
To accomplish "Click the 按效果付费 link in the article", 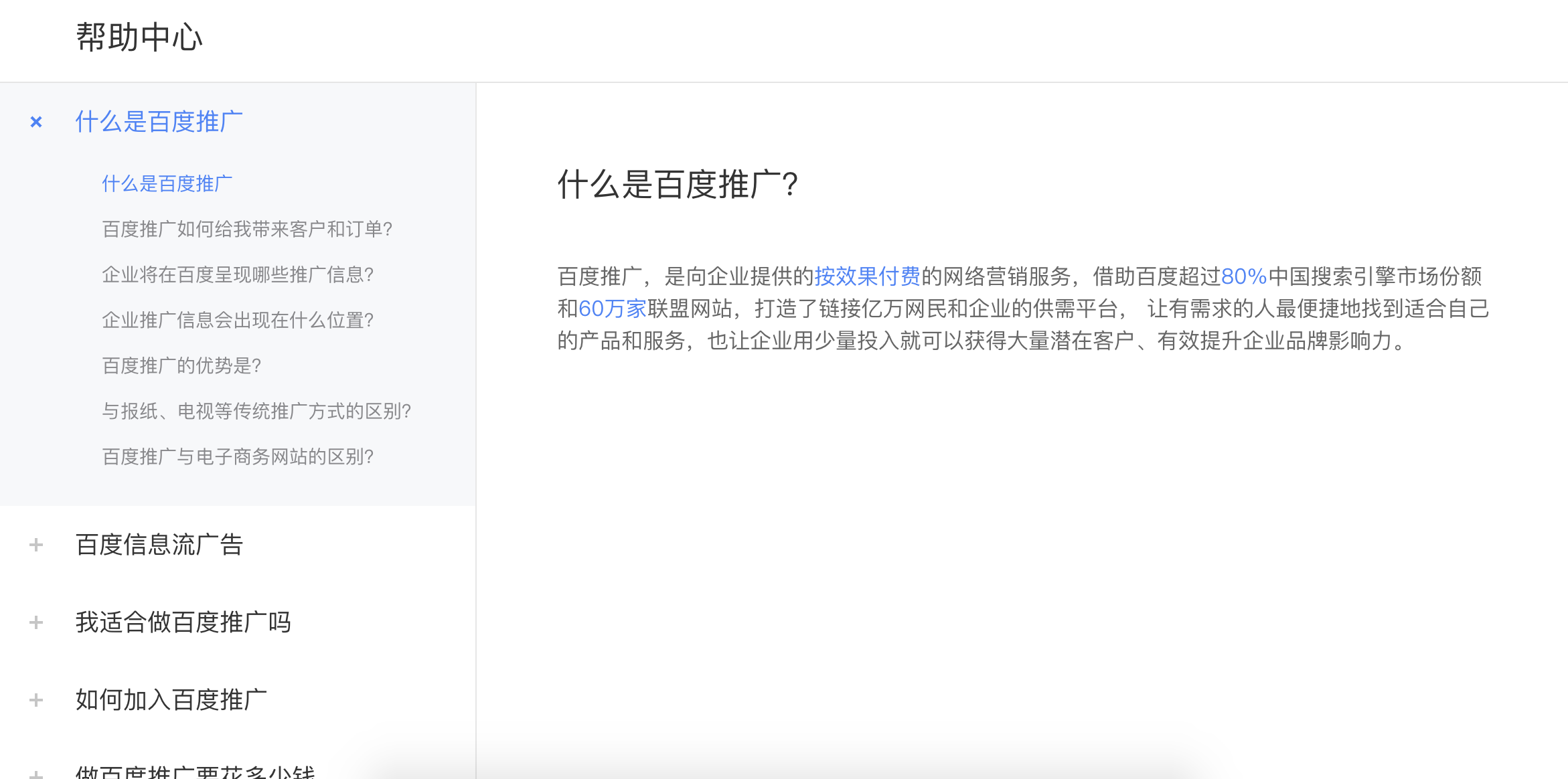I will point(867,276).
